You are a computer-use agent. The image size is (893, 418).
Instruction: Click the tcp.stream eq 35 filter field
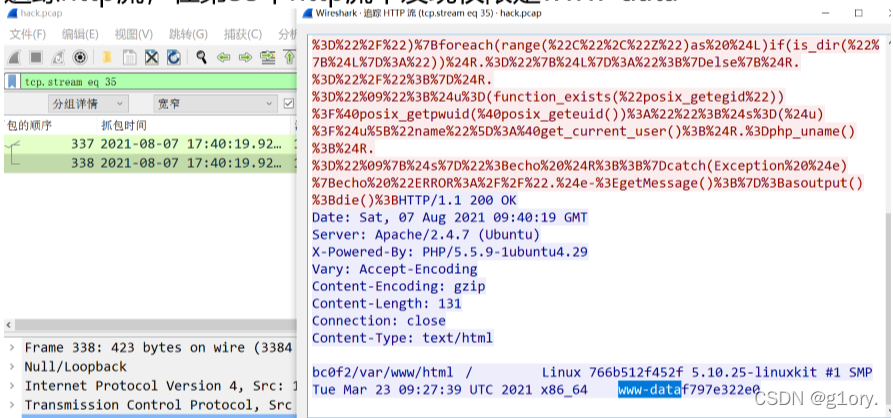pos(158,81)
